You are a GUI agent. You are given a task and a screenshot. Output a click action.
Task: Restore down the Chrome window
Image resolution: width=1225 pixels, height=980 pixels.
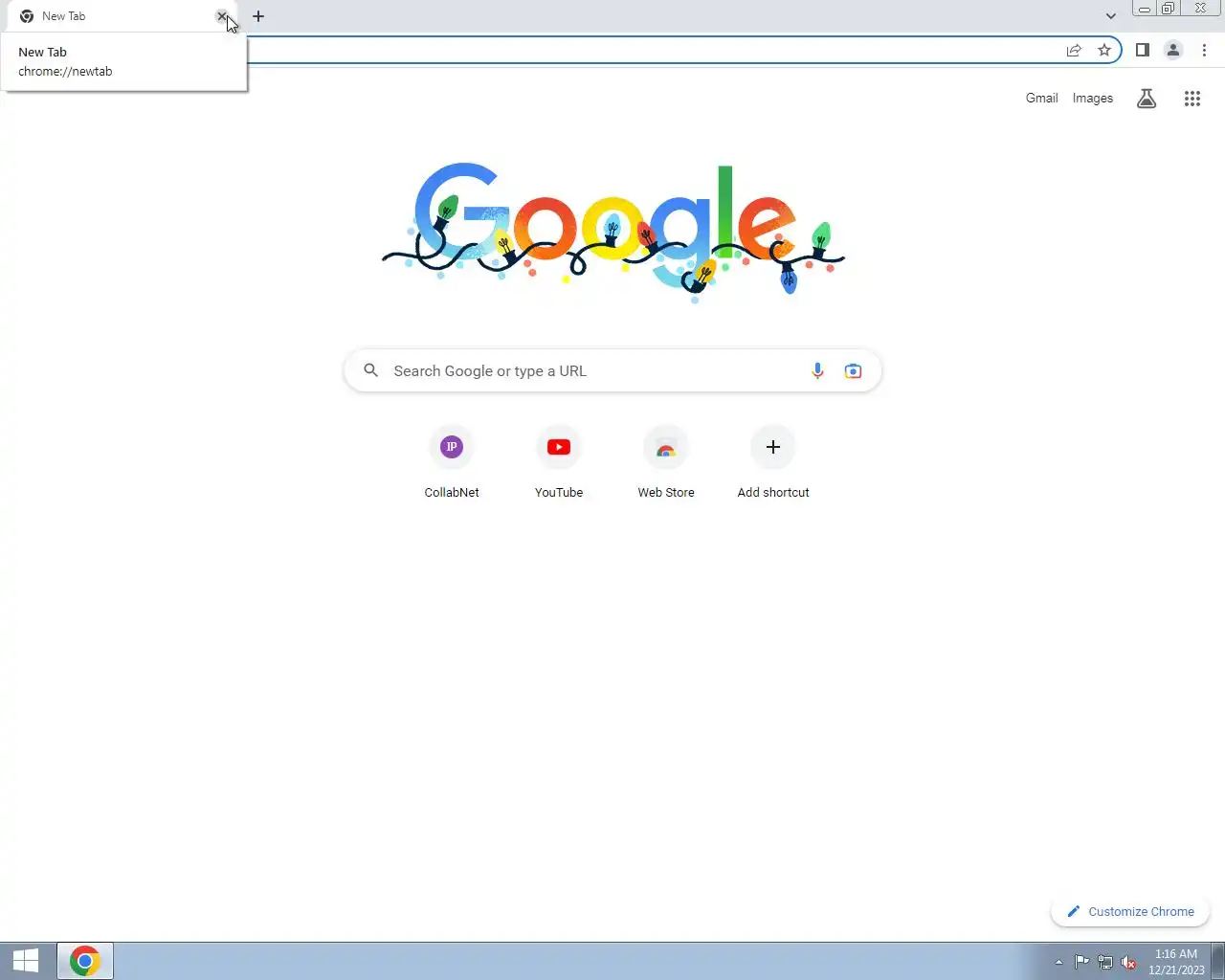coord(1168,9)
